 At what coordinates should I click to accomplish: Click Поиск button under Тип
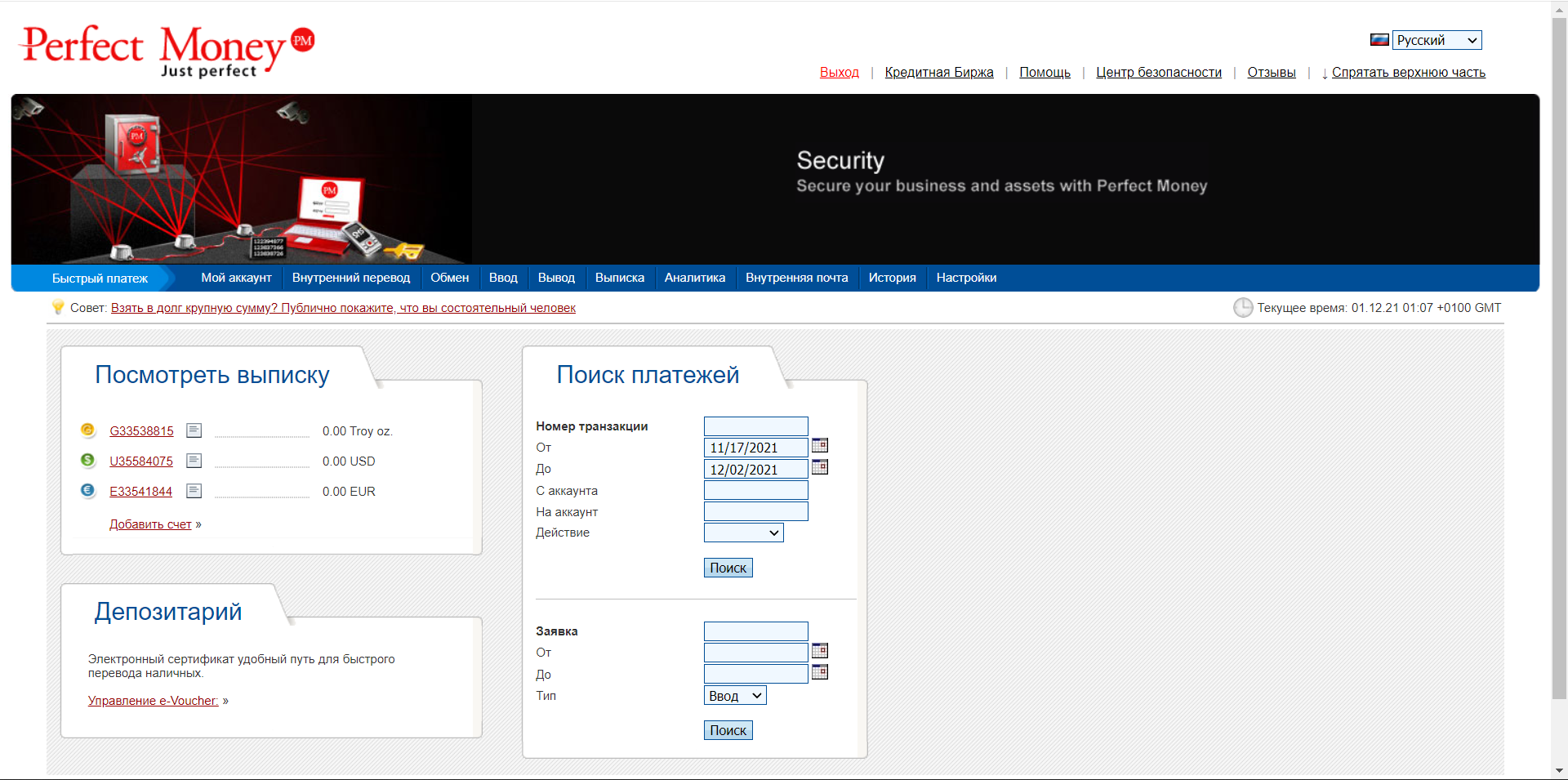pos(728,730)
